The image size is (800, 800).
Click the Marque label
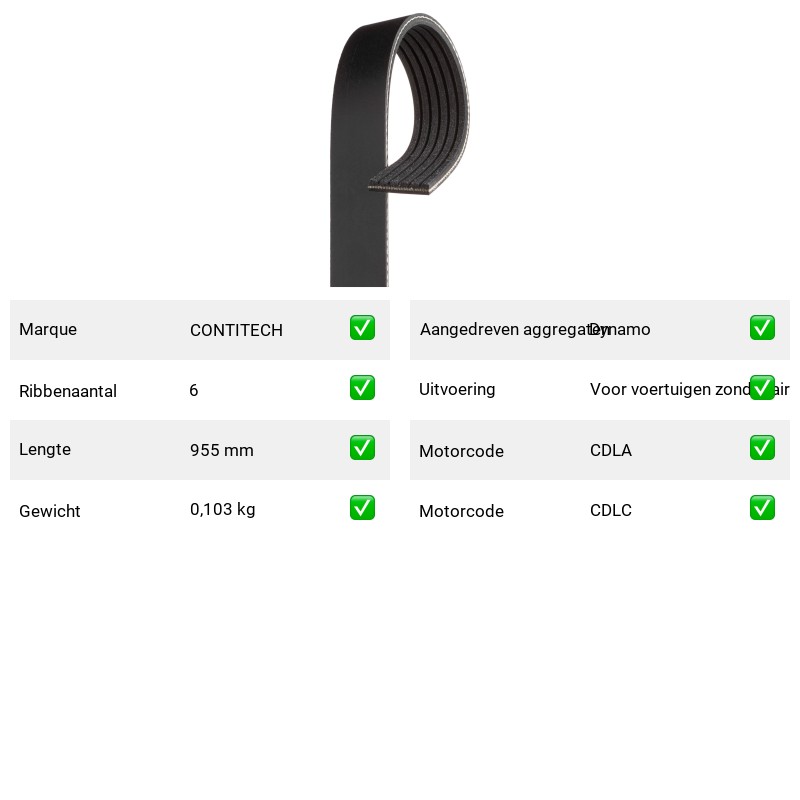pyautogui.click(x=48, y=330)
